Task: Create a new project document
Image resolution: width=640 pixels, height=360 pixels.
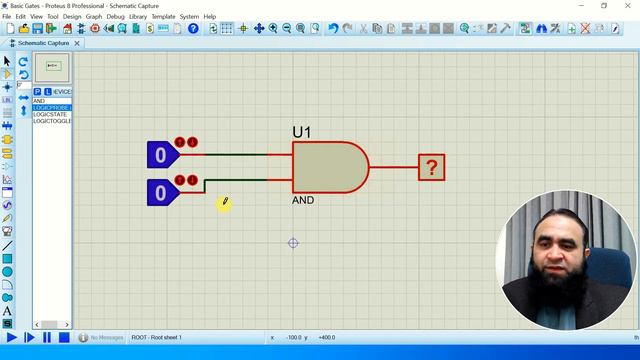Action: [11, 29]
